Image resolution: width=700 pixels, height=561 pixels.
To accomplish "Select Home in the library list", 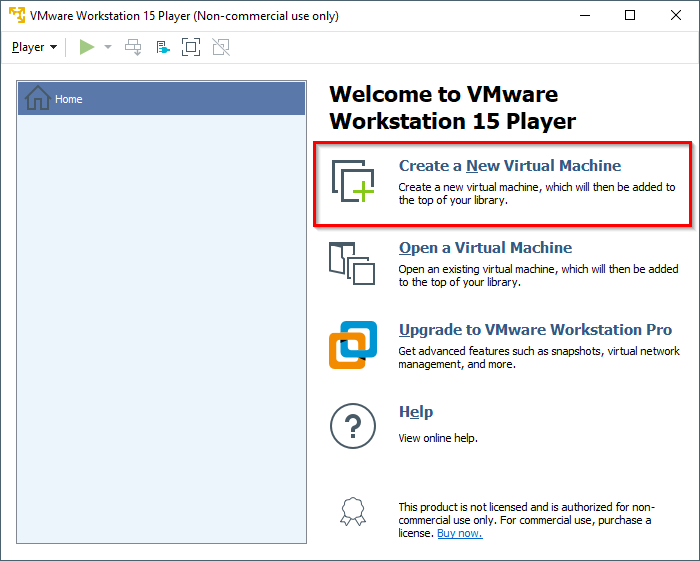I will tap(162, 99).
